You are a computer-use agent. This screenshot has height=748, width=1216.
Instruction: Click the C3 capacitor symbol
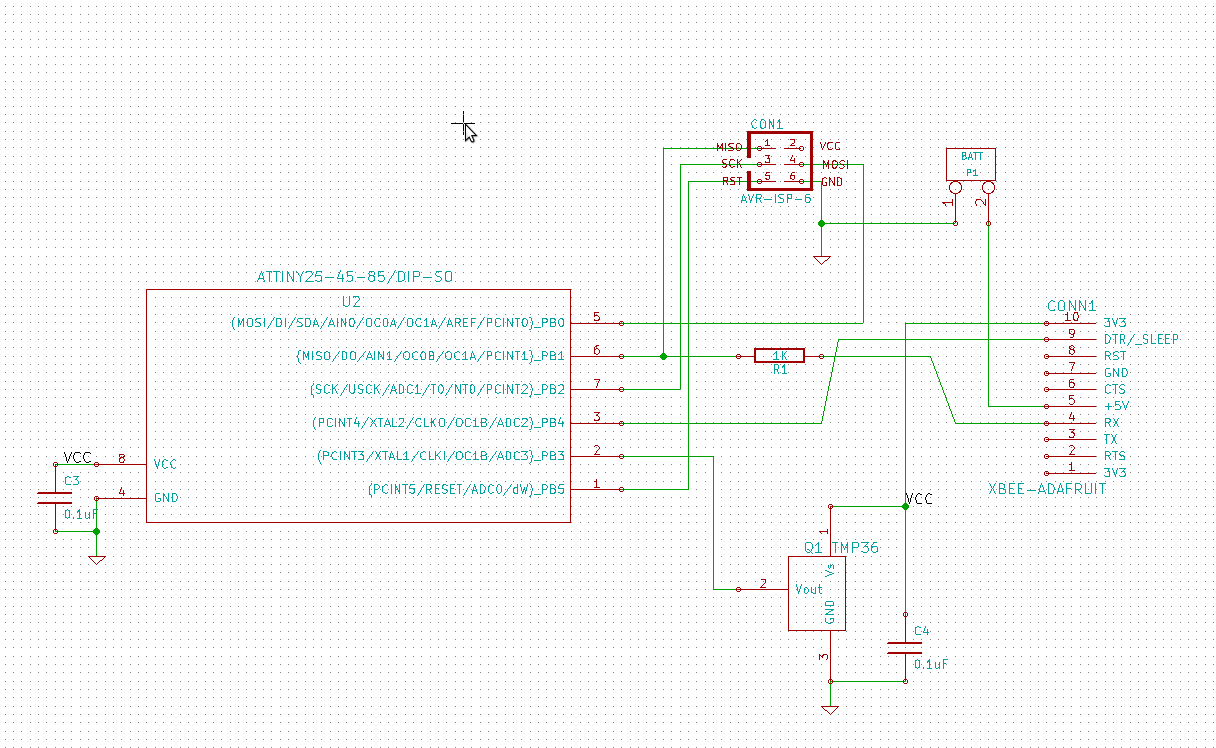47,498
